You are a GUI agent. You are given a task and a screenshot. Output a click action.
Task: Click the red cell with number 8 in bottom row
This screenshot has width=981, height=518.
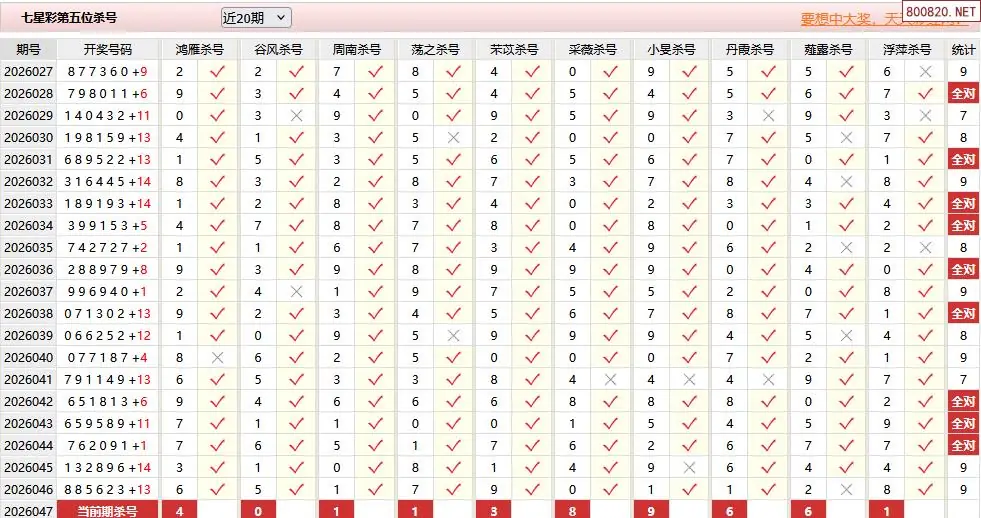pos(572,511)
